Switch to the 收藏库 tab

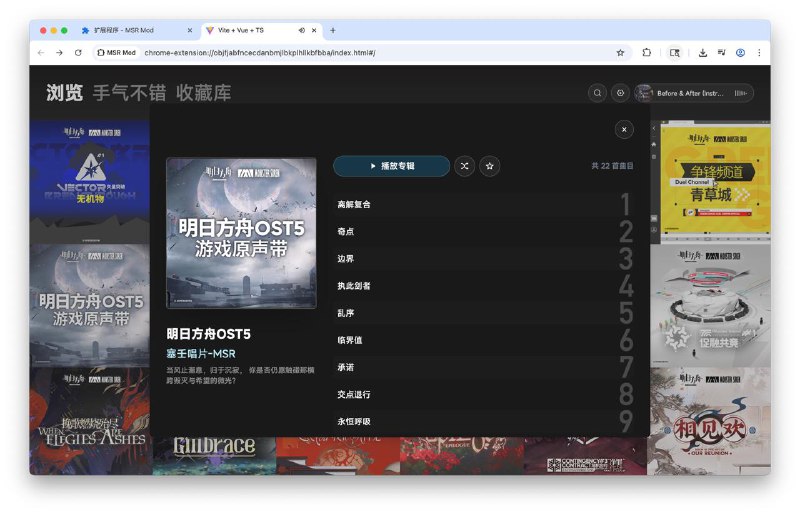tap(204, 93)
